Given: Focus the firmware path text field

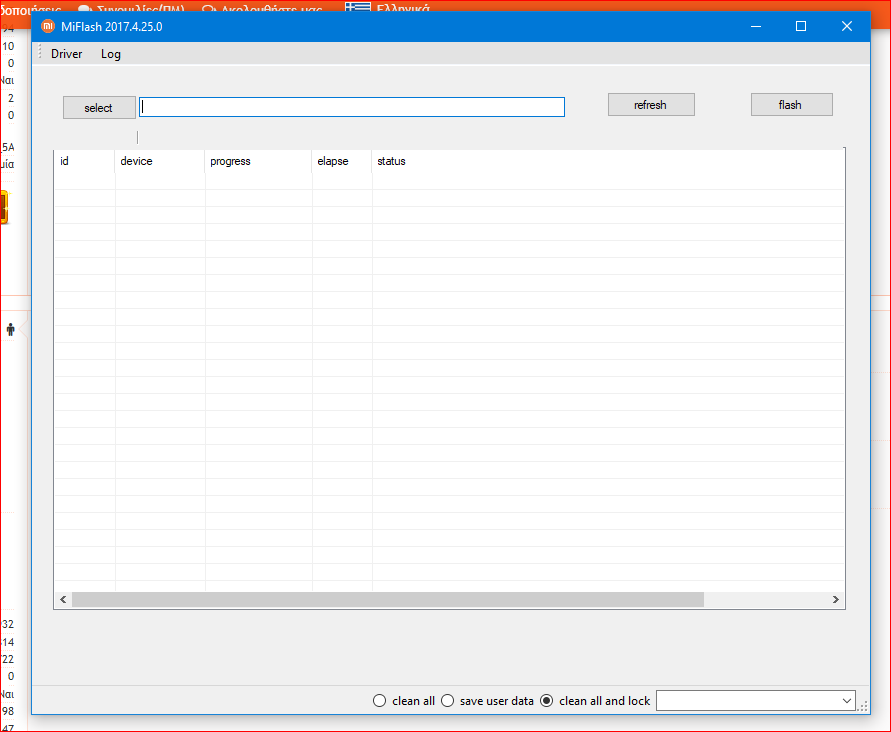Looking at the screenshot, I should point(352,107).
